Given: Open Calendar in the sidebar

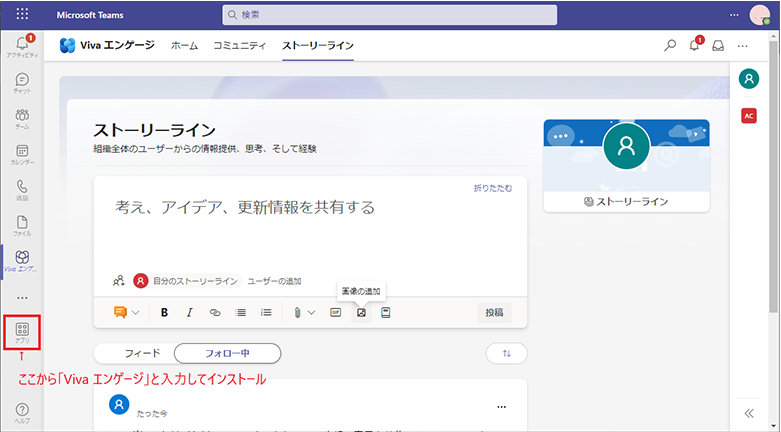Looking at the screenshot, I should pos(22,154).
